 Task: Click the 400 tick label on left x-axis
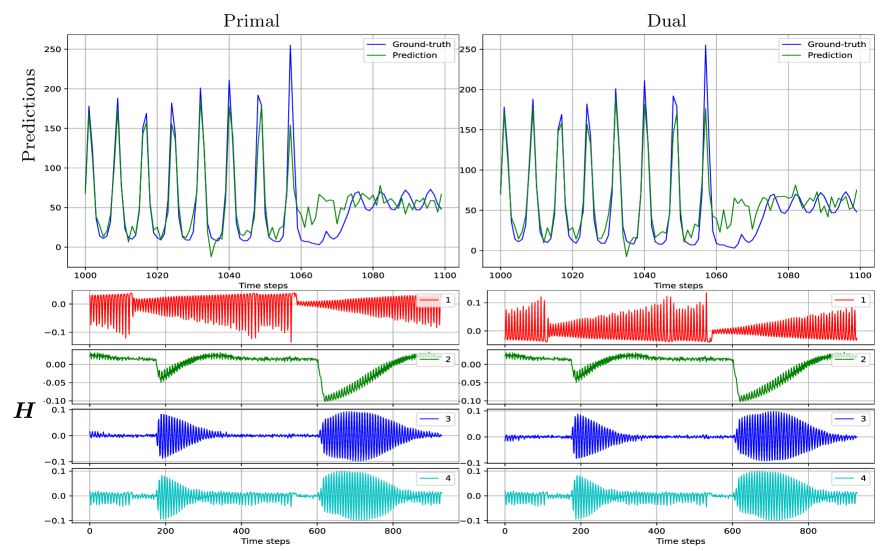(x=241, y=531)
